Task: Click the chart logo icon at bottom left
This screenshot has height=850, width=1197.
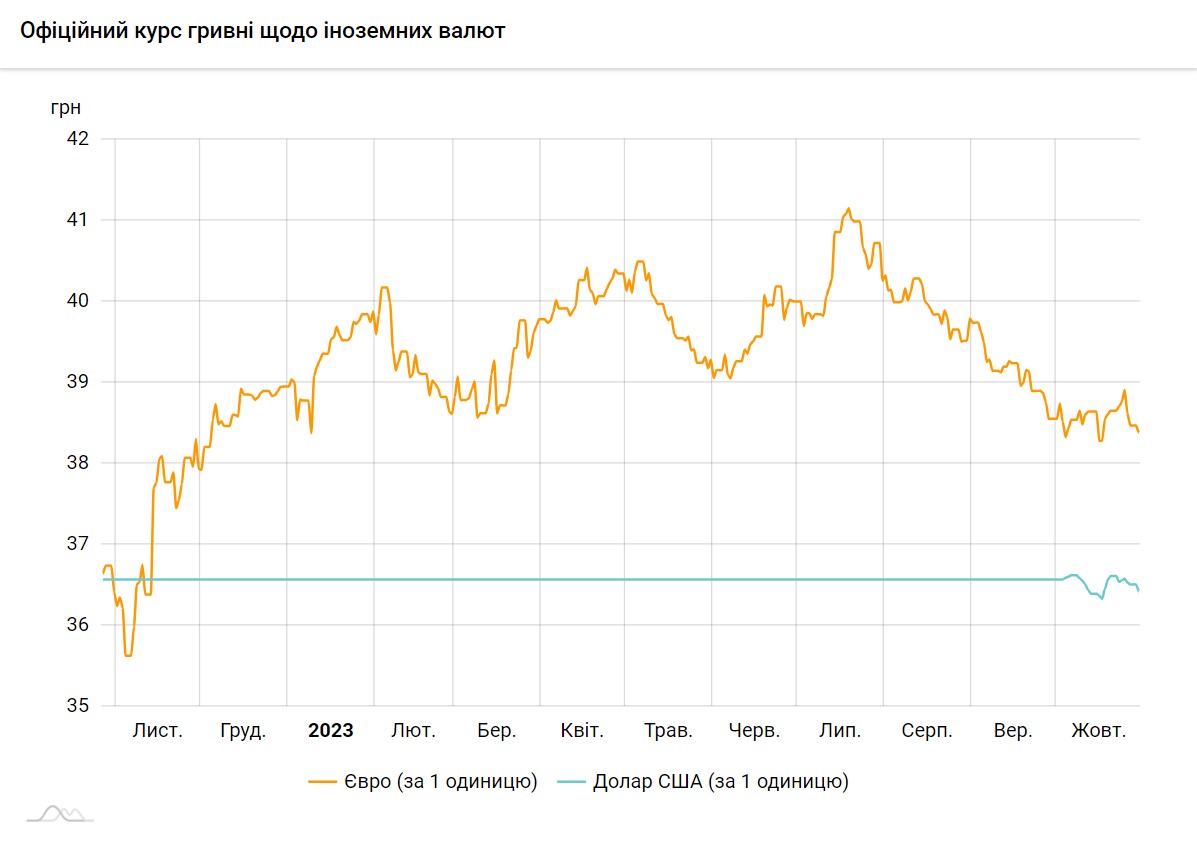Action: (60, 814)
